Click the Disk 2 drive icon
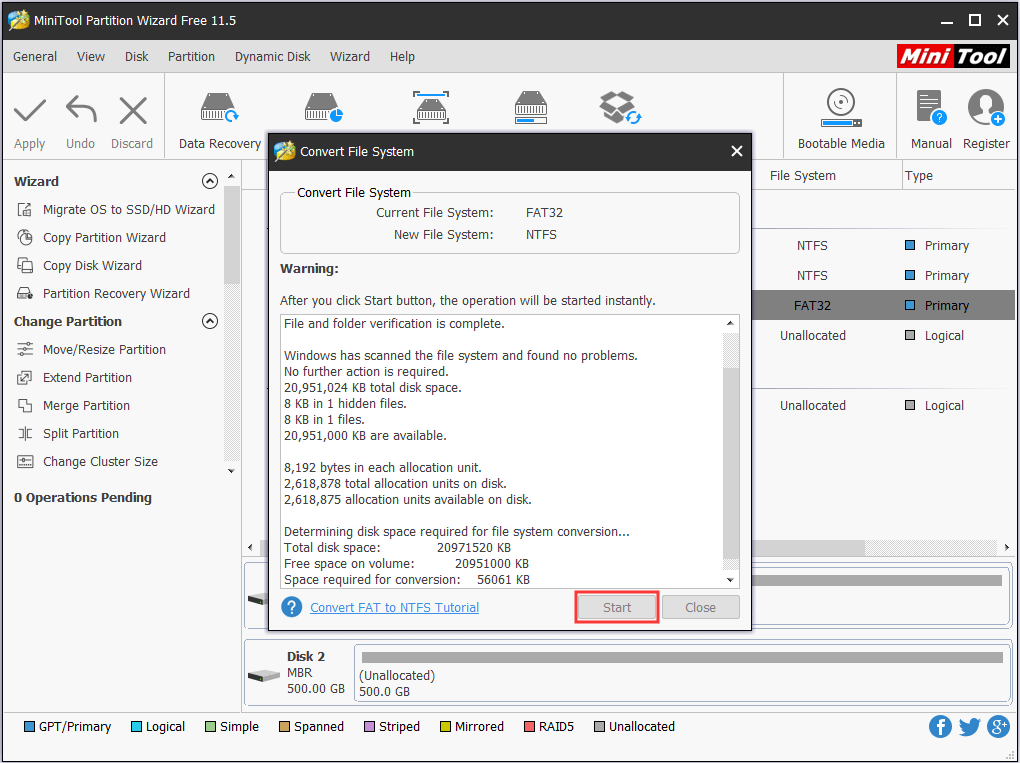 (x=264, y=676)
